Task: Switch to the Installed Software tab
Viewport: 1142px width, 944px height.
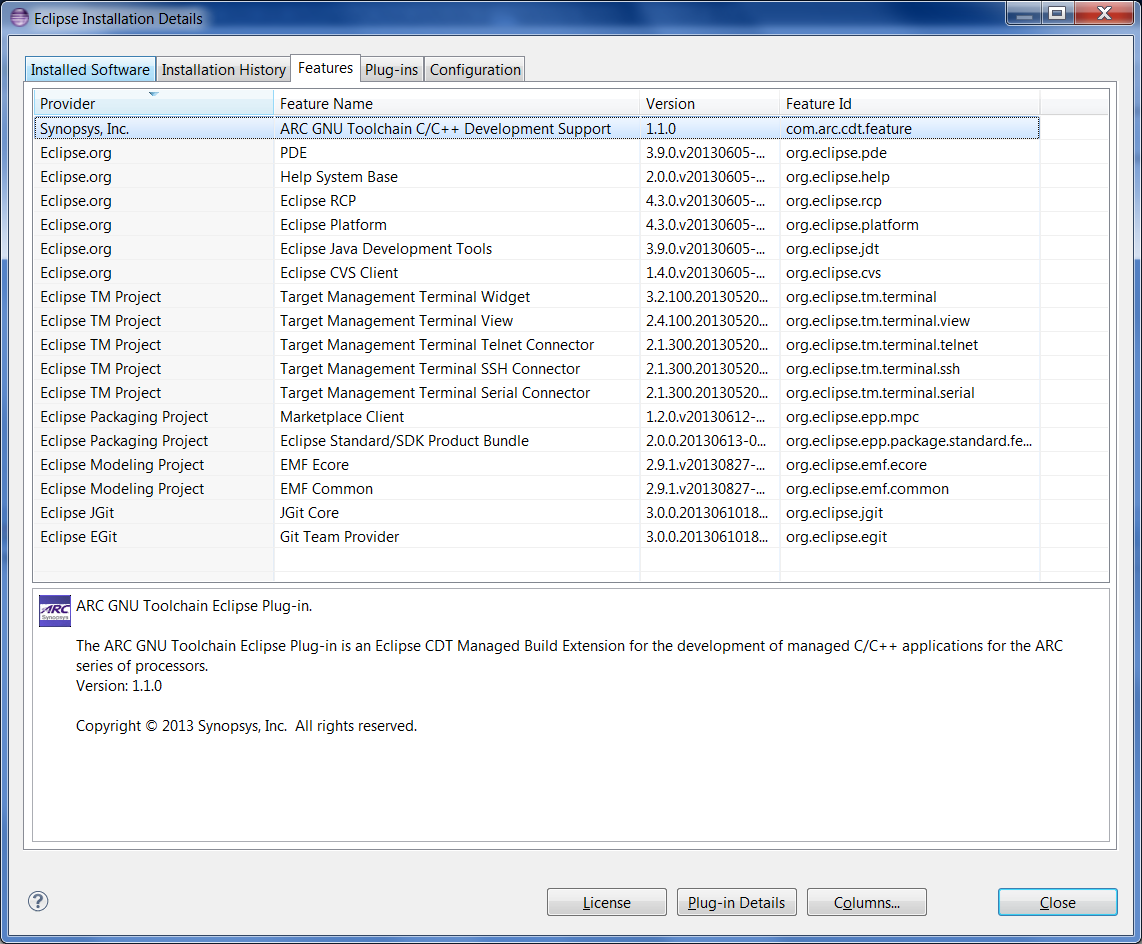Action: tap(90, 70)
